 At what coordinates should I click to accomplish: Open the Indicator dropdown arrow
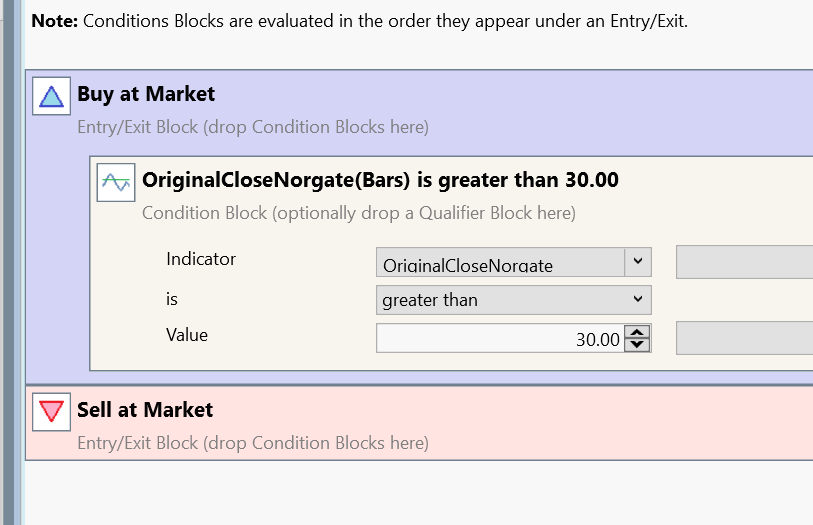[x=638, y=262]
